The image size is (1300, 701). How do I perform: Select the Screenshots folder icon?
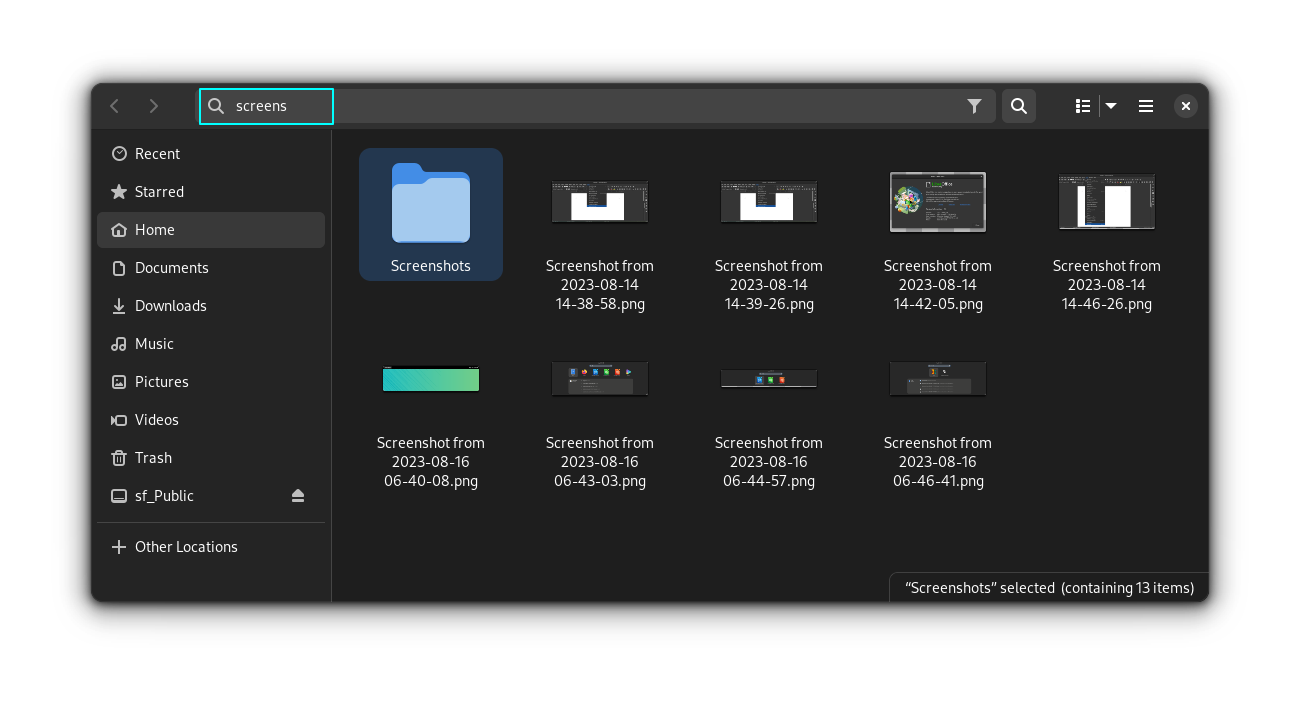(x=431, y=204)
